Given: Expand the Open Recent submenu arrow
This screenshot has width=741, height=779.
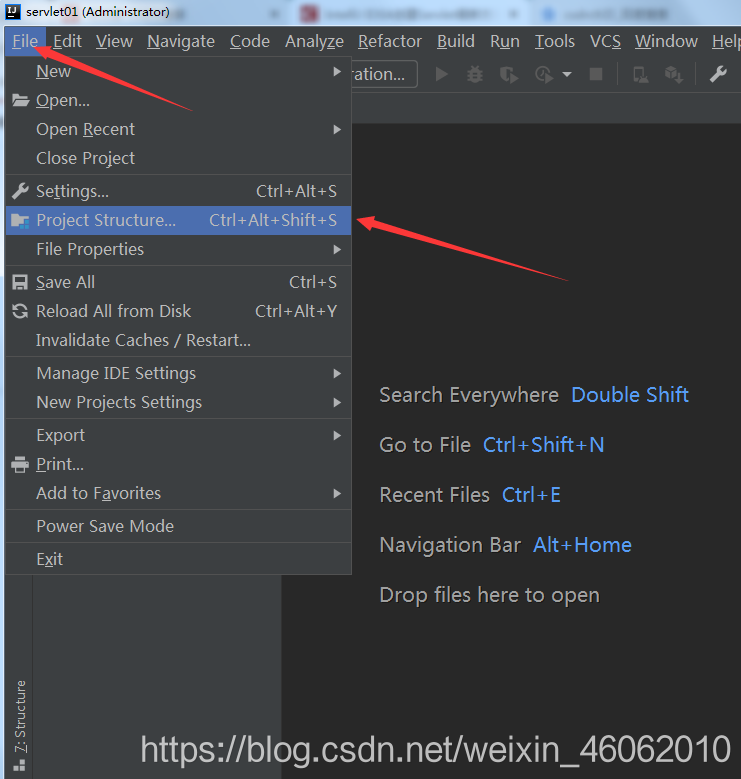Looking at the screenshot, I should coord(337,130).
